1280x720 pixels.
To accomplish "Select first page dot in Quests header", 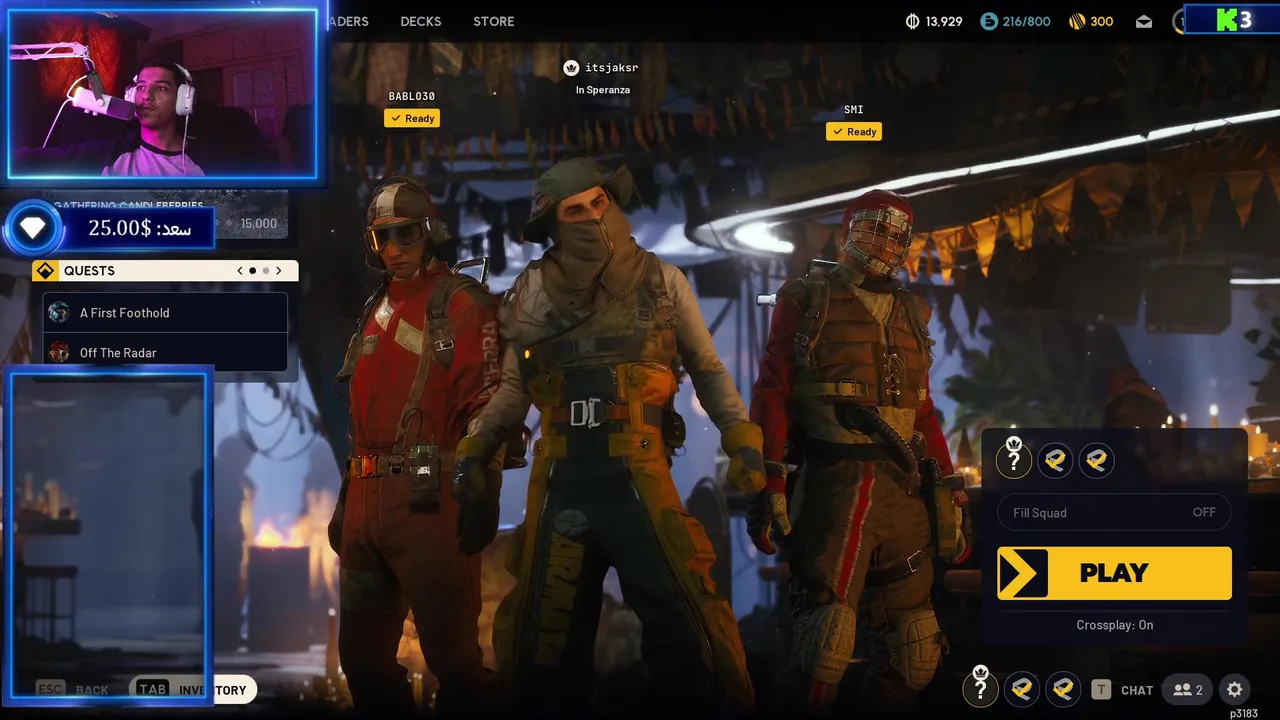I will pos(253,271).
